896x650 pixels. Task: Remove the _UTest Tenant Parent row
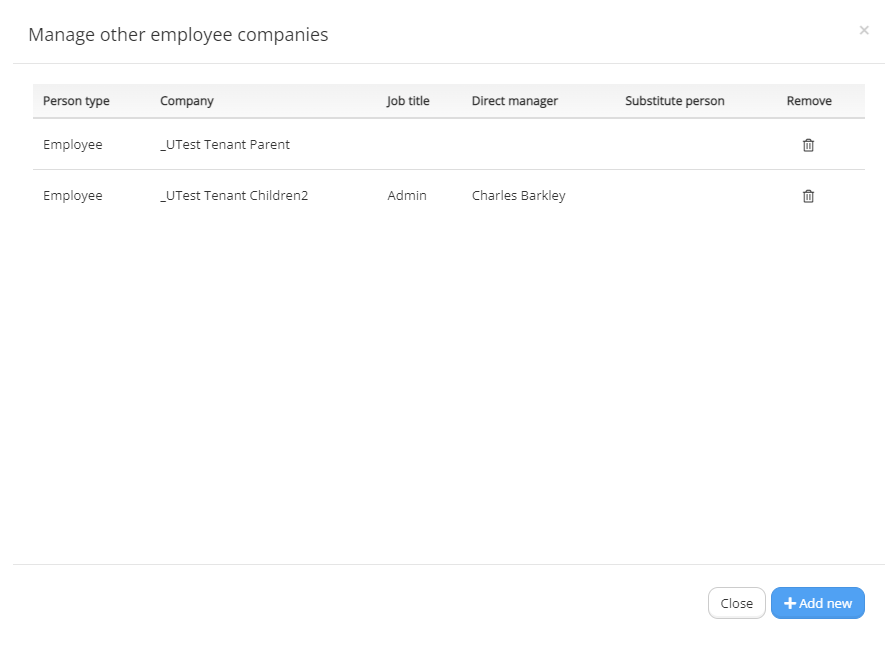pos(808,145)
